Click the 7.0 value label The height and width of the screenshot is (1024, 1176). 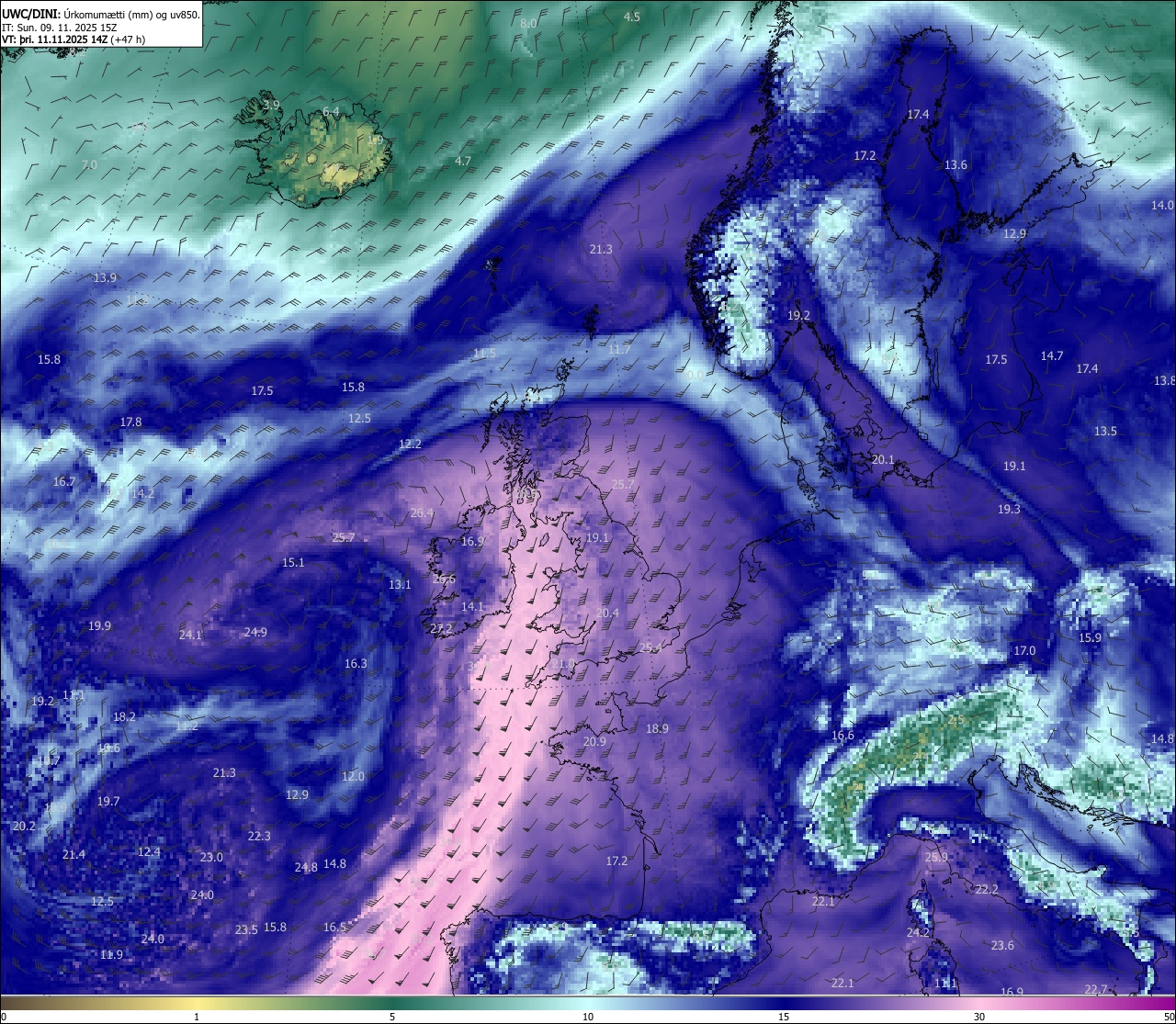click(x=89, y=164)
